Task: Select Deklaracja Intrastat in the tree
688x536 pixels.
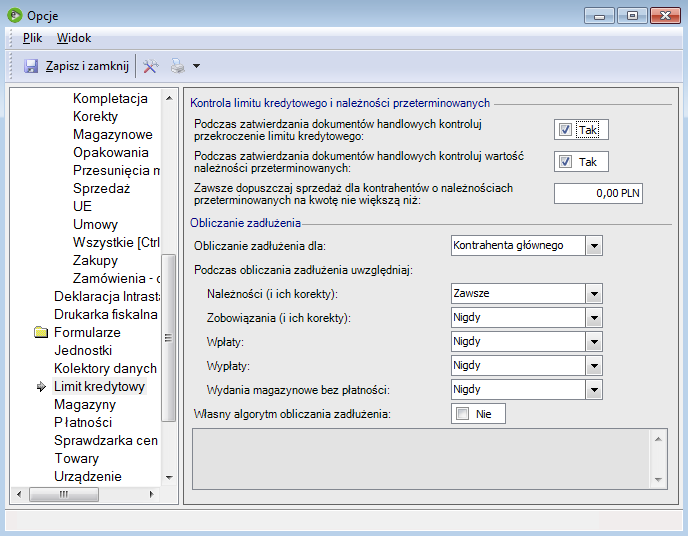Action: pyautogui.click(x=107, y=297)
